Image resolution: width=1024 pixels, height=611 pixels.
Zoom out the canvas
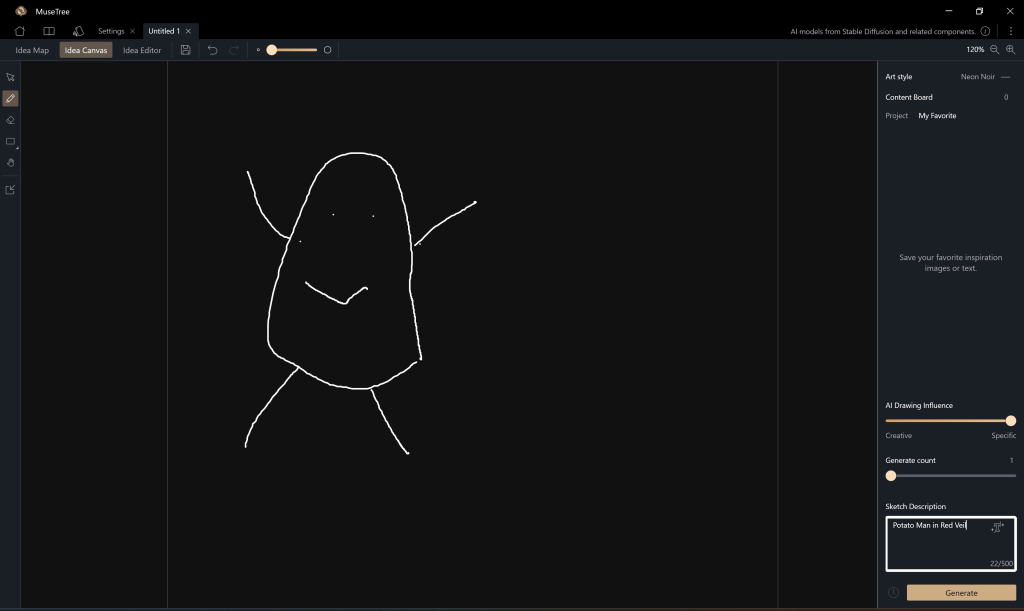994,50
